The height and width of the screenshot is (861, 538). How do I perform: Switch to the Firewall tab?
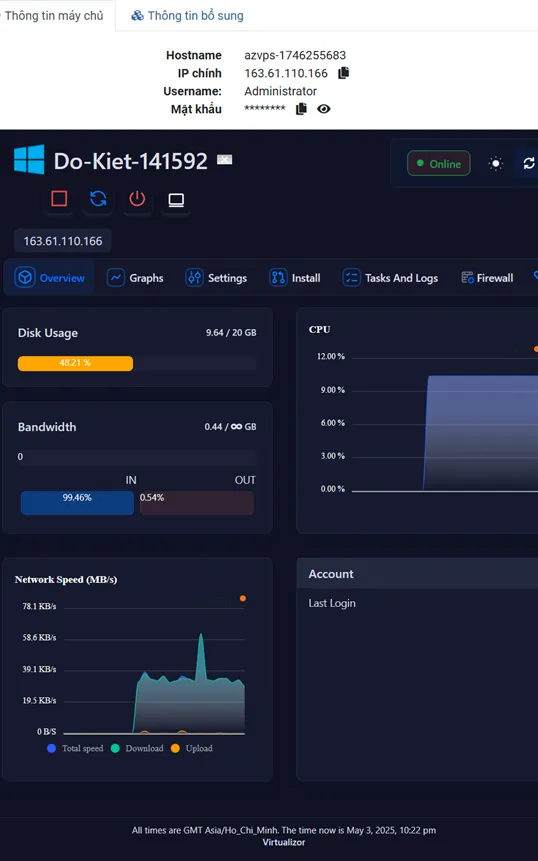click(487, 278)
